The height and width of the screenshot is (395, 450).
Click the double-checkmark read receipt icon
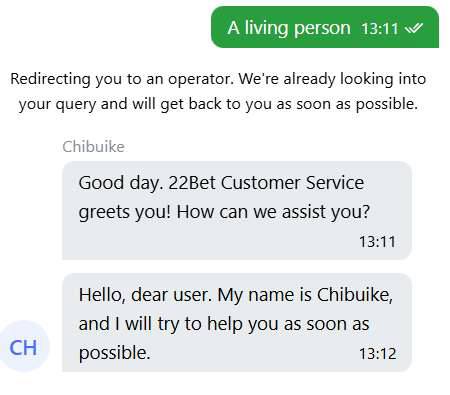coord(414,28)
